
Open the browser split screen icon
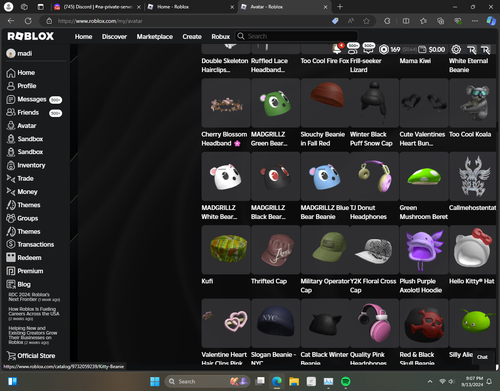coord(406,21)
